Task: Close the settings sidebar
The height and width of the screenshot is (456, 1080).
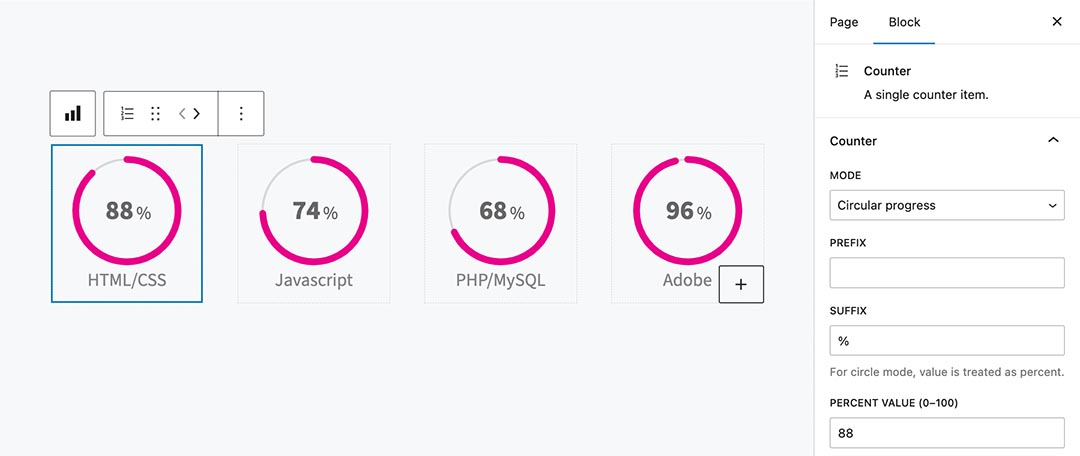Action: [x=1057, y=22]
